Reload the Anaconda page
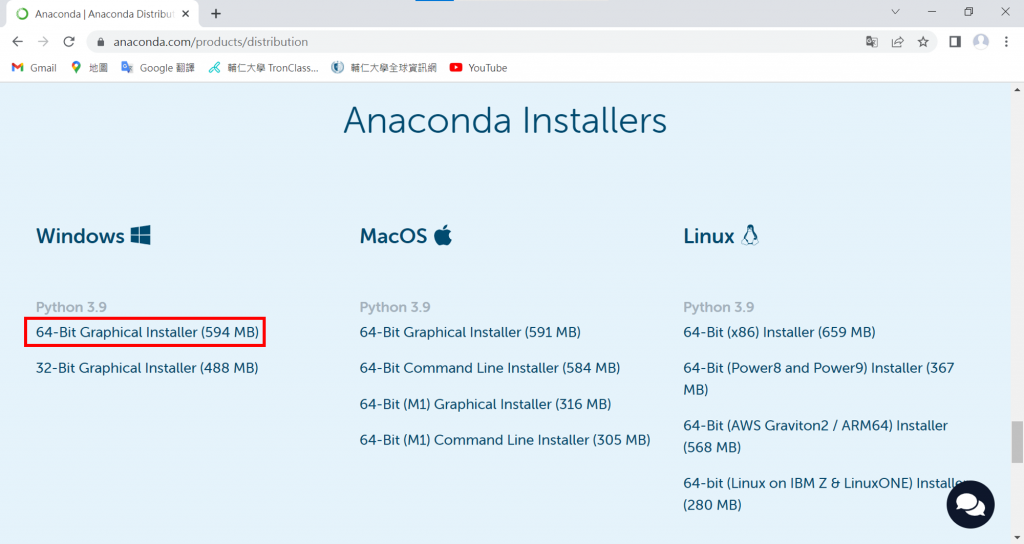Viewport: 1024px width, 544px height. coord(69,42)
